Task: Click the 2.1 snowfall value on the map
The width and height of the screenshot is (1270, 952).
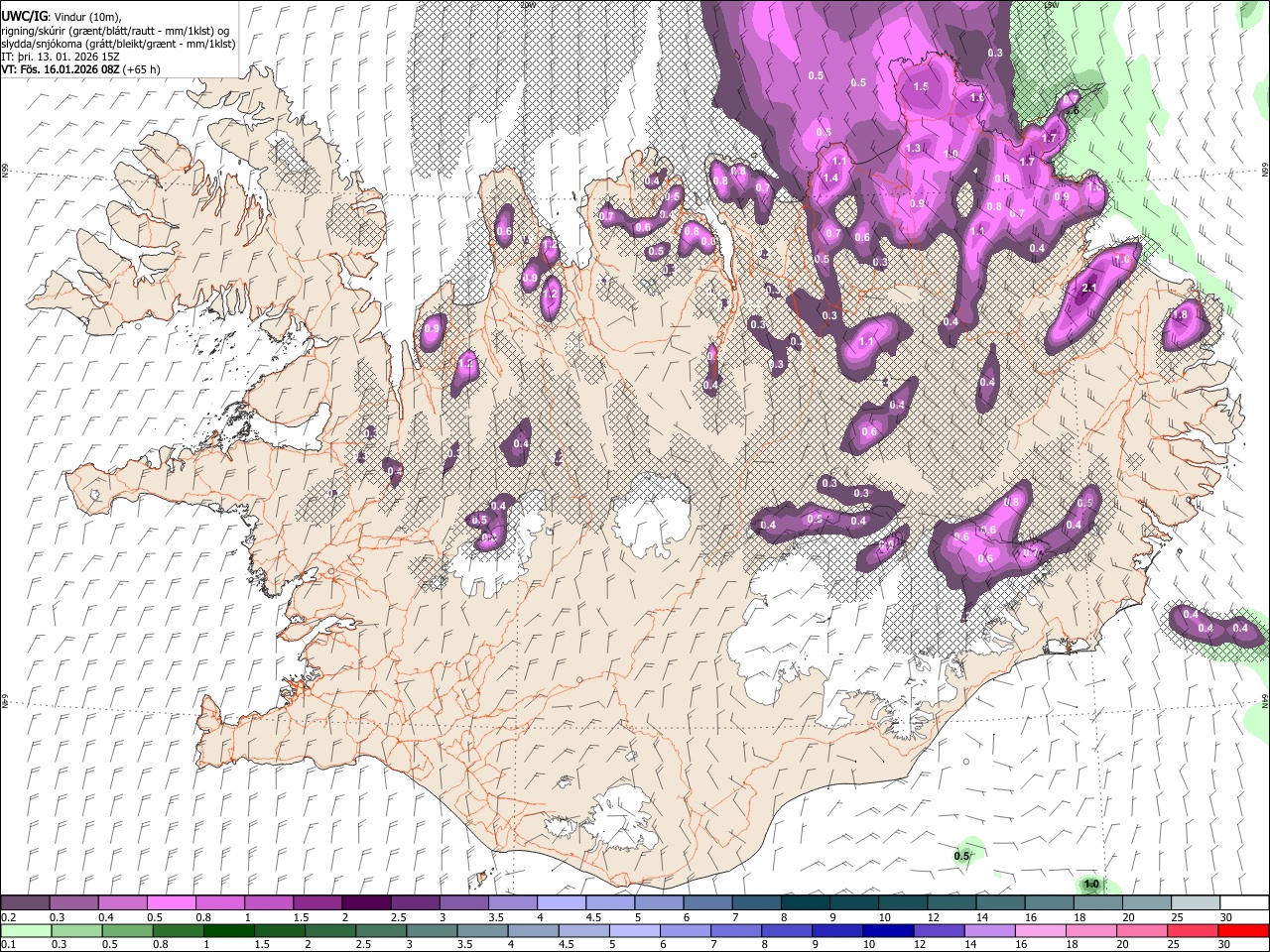Action: coord(1088,289)
